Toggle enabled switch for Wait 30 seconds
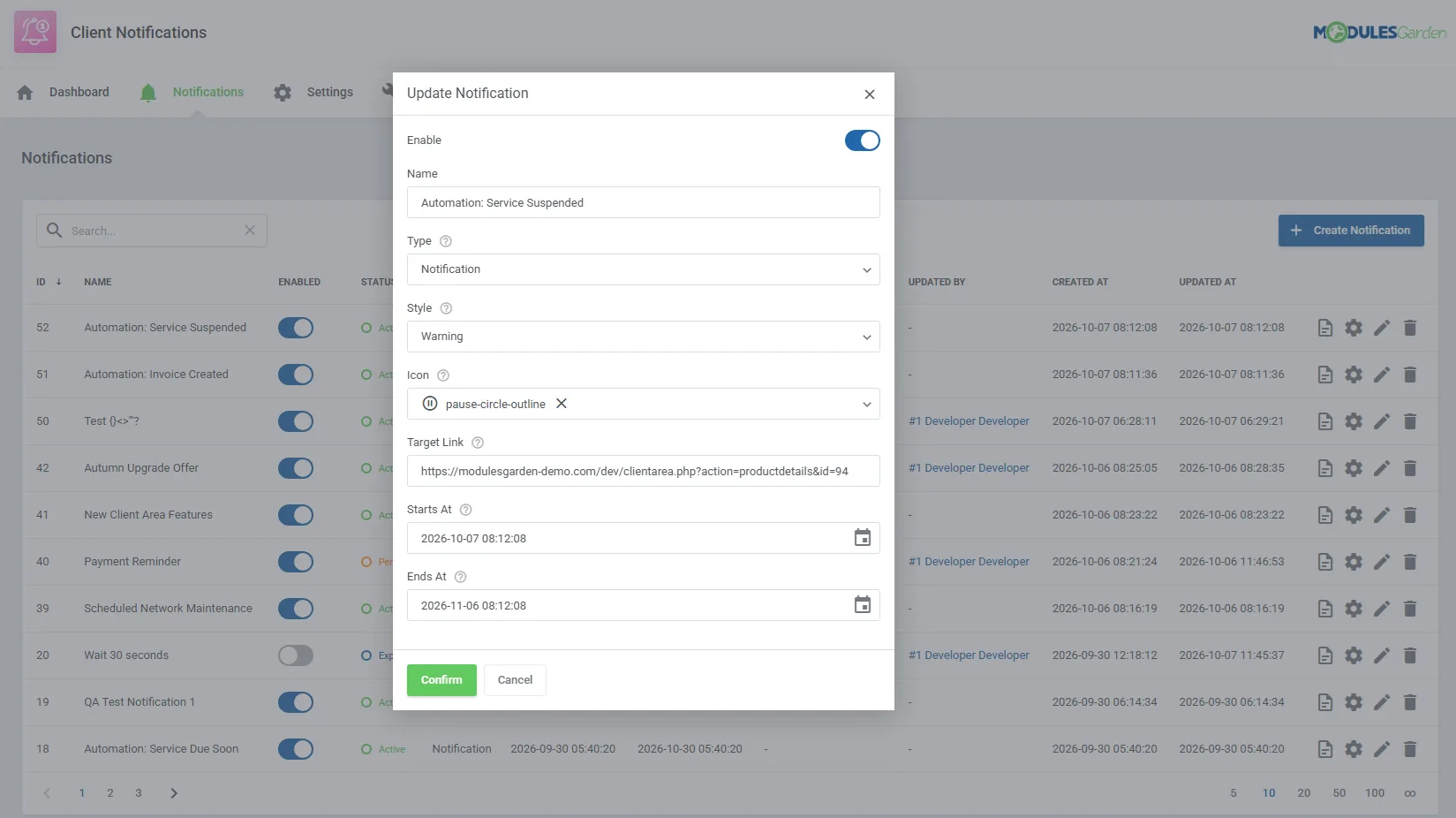The height and width of the screenshot is (818, 1456). click(x=296, y=655)
